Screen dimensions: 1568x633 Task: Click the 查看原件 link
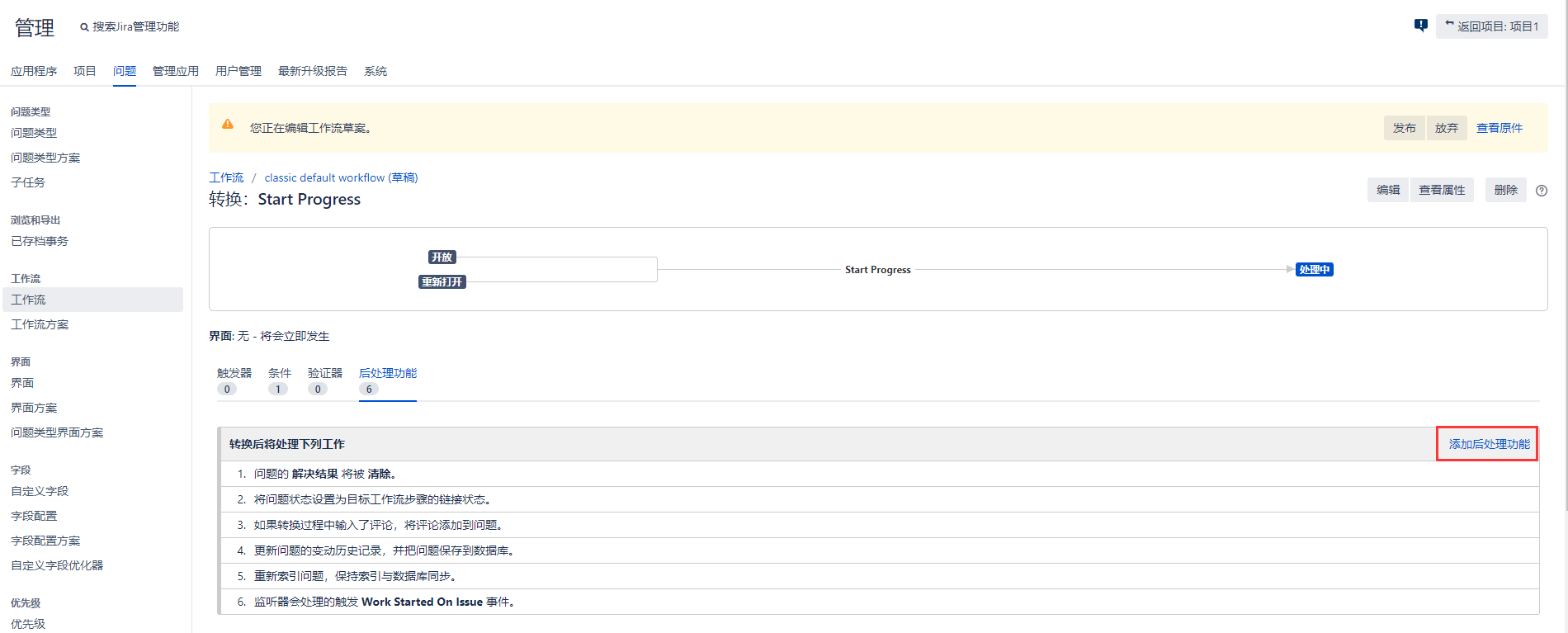(1499, 128)
